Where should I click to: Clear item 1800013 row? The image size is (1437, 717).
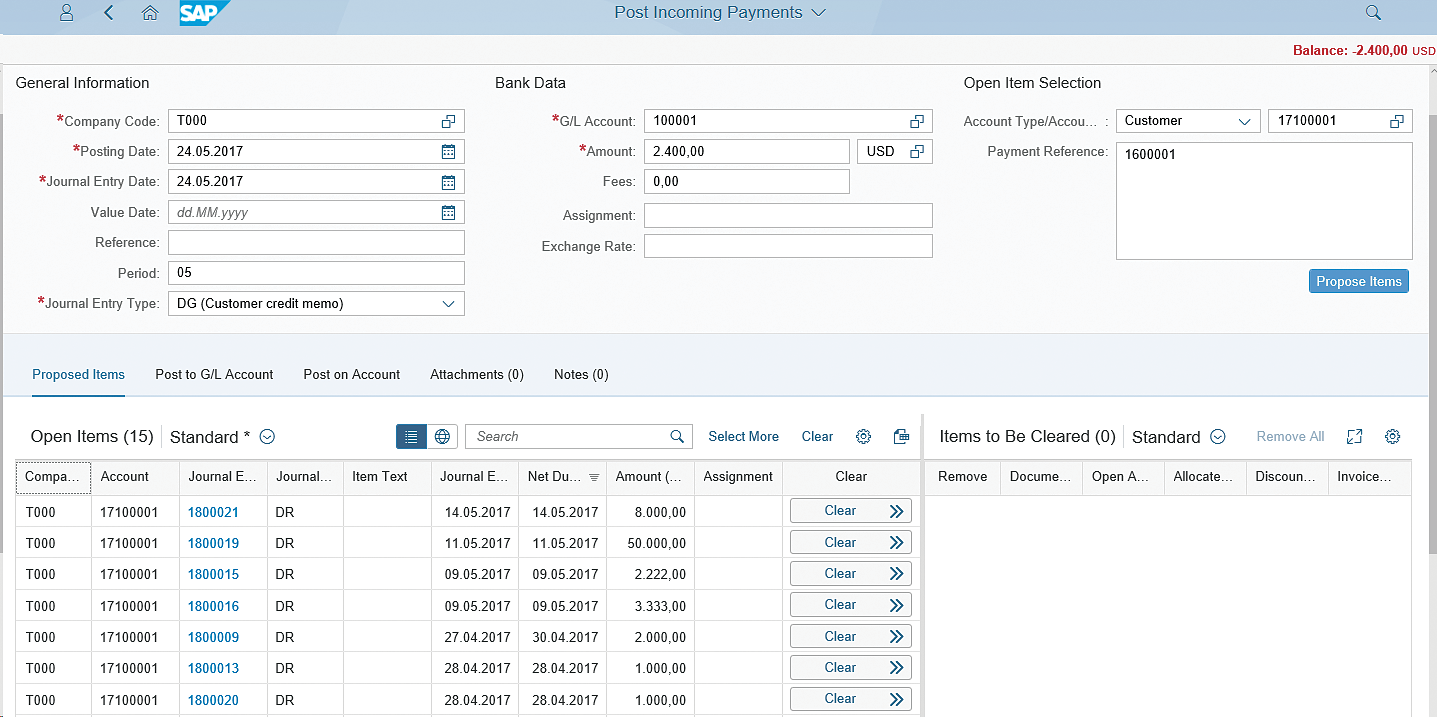pos(851,667)
